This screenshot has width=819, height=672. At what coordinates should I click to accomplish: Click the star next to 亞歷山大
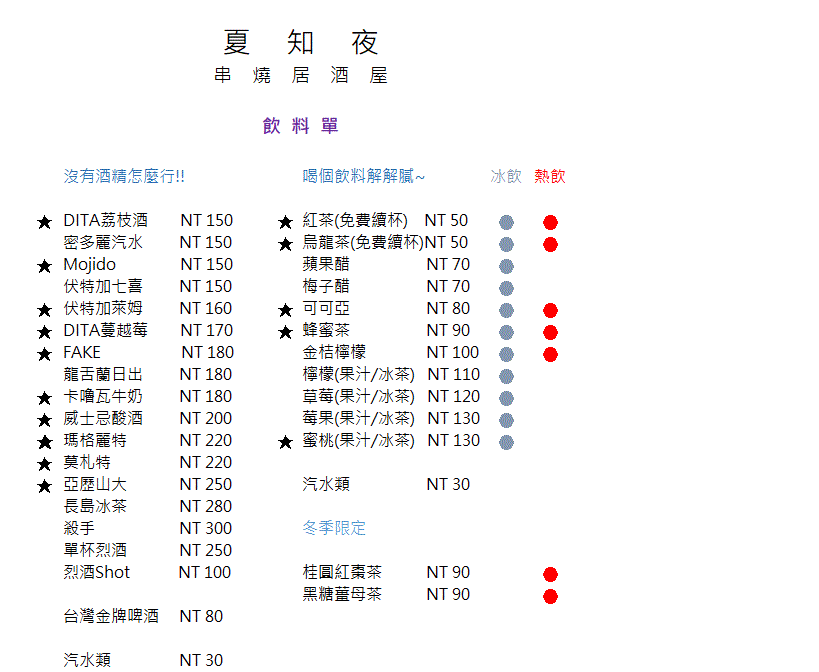point(44,486)
